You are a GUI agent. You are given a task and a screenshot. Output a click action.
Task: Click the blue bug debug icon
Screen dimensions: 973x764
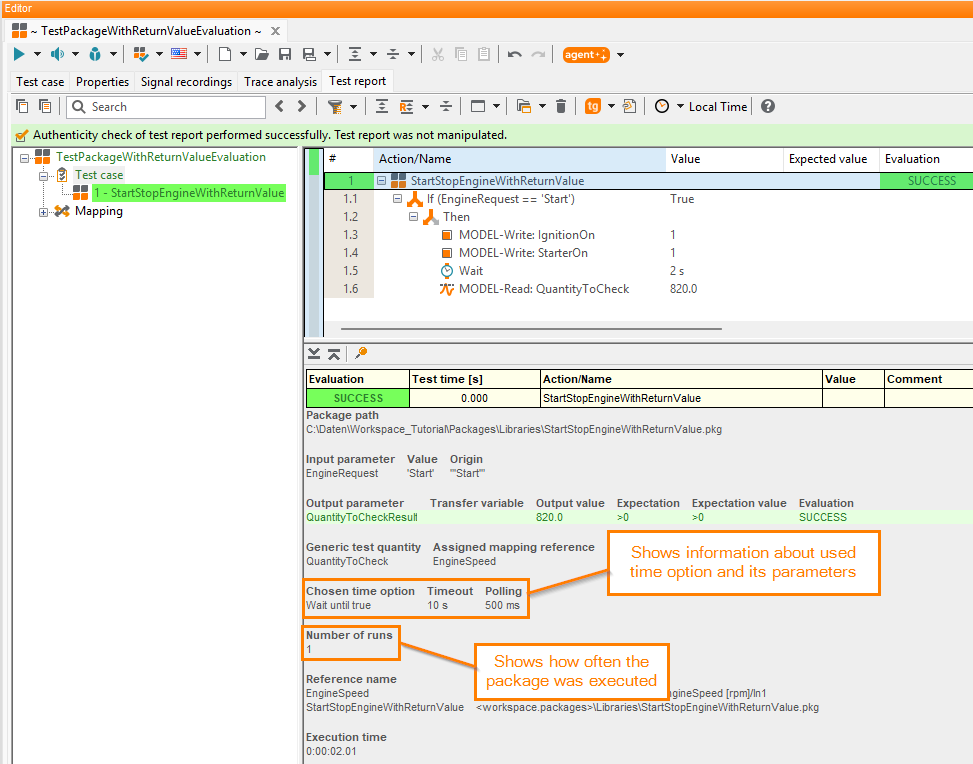click(x=95, y=55)
